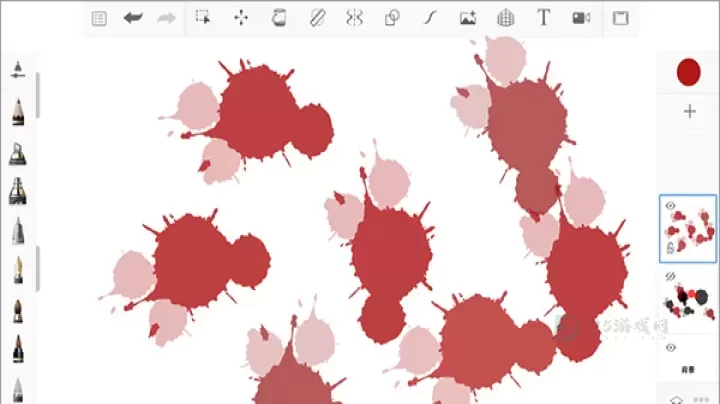Toggle background layer visibility eye
The image size is (720, 404).
click(671, 348)
